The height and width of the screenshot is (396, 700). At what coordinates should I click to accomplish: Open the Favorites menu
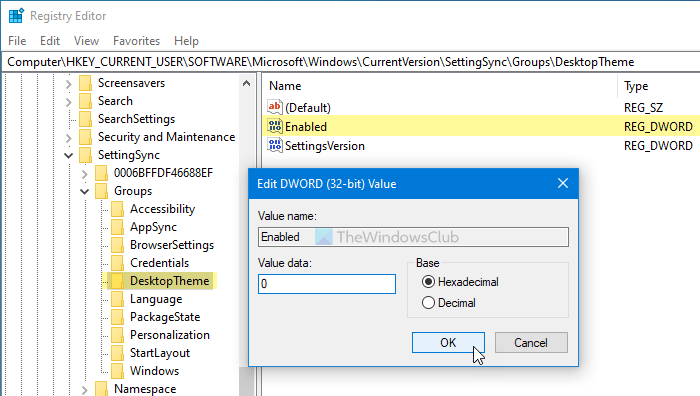[136, 41]
